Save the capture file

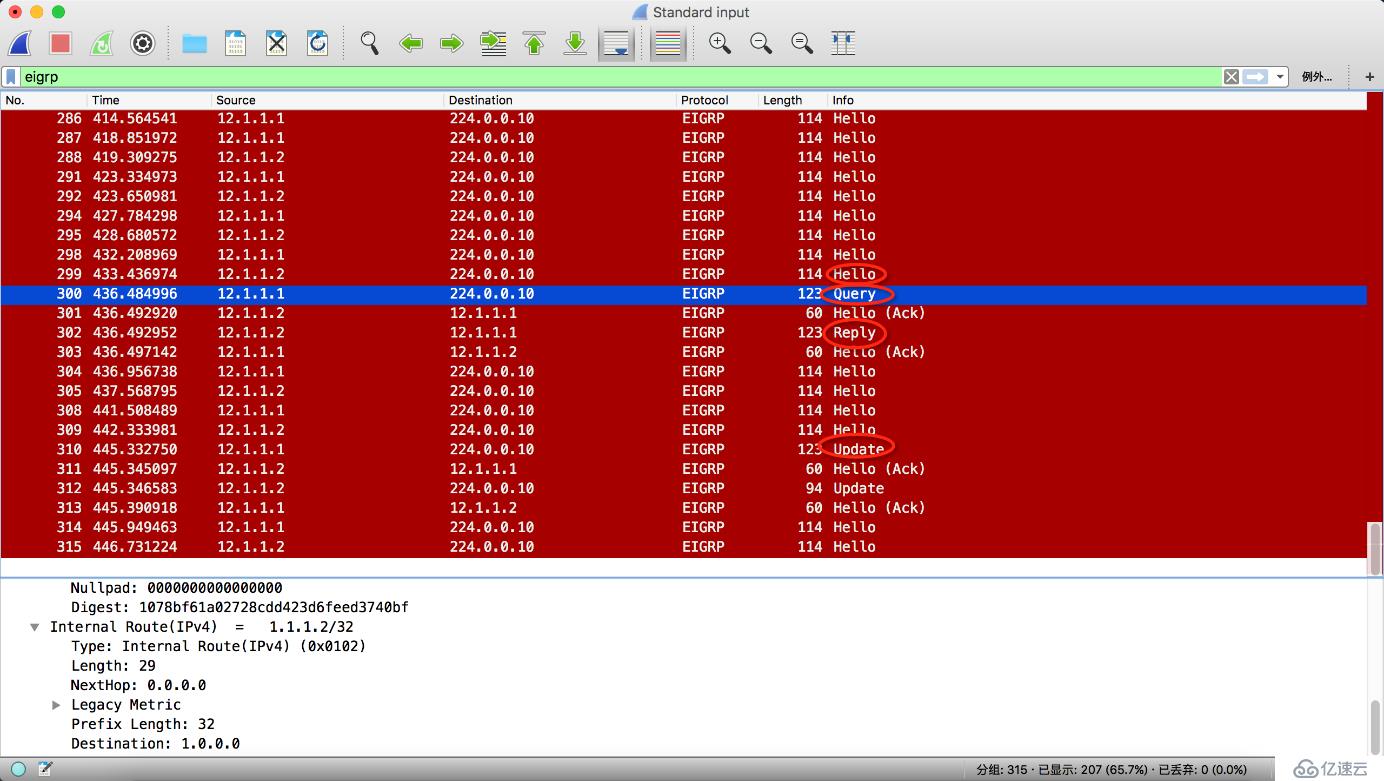(x=235, y=43)
